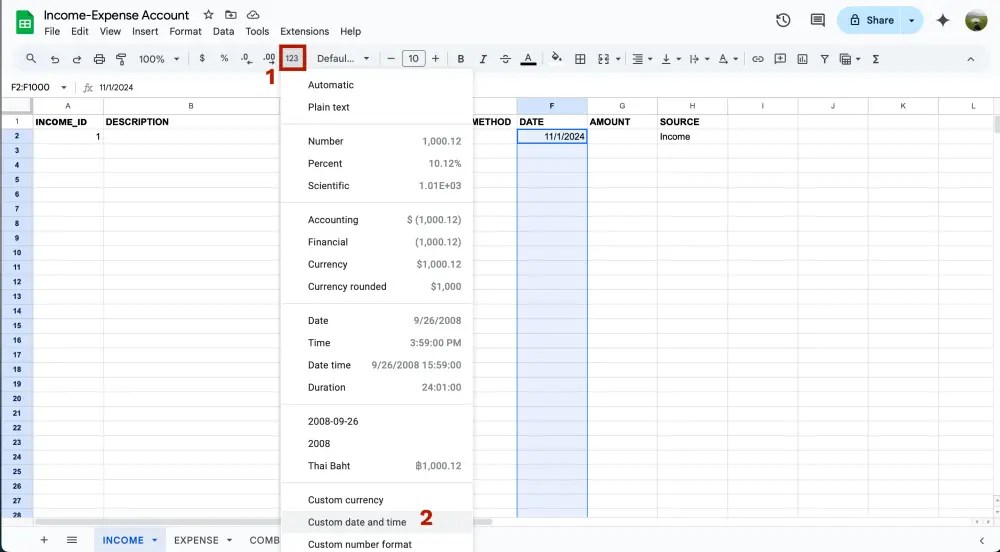The height and width of the screenshot is (552, 1000).
Task: Click the borders grid icon
Action: click(580, 59)
